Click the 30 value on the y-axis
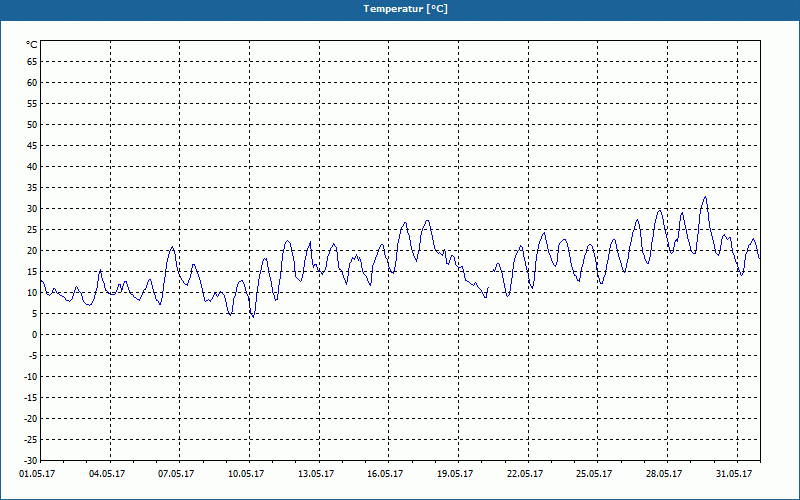800x500 pixels. point(32,209)
